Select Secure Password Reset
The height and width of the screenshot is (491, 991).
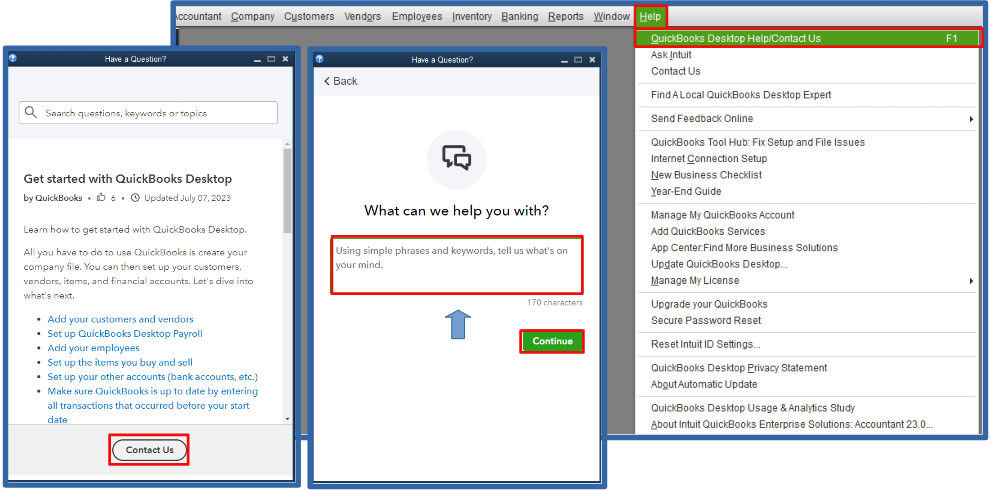point(706,320)
